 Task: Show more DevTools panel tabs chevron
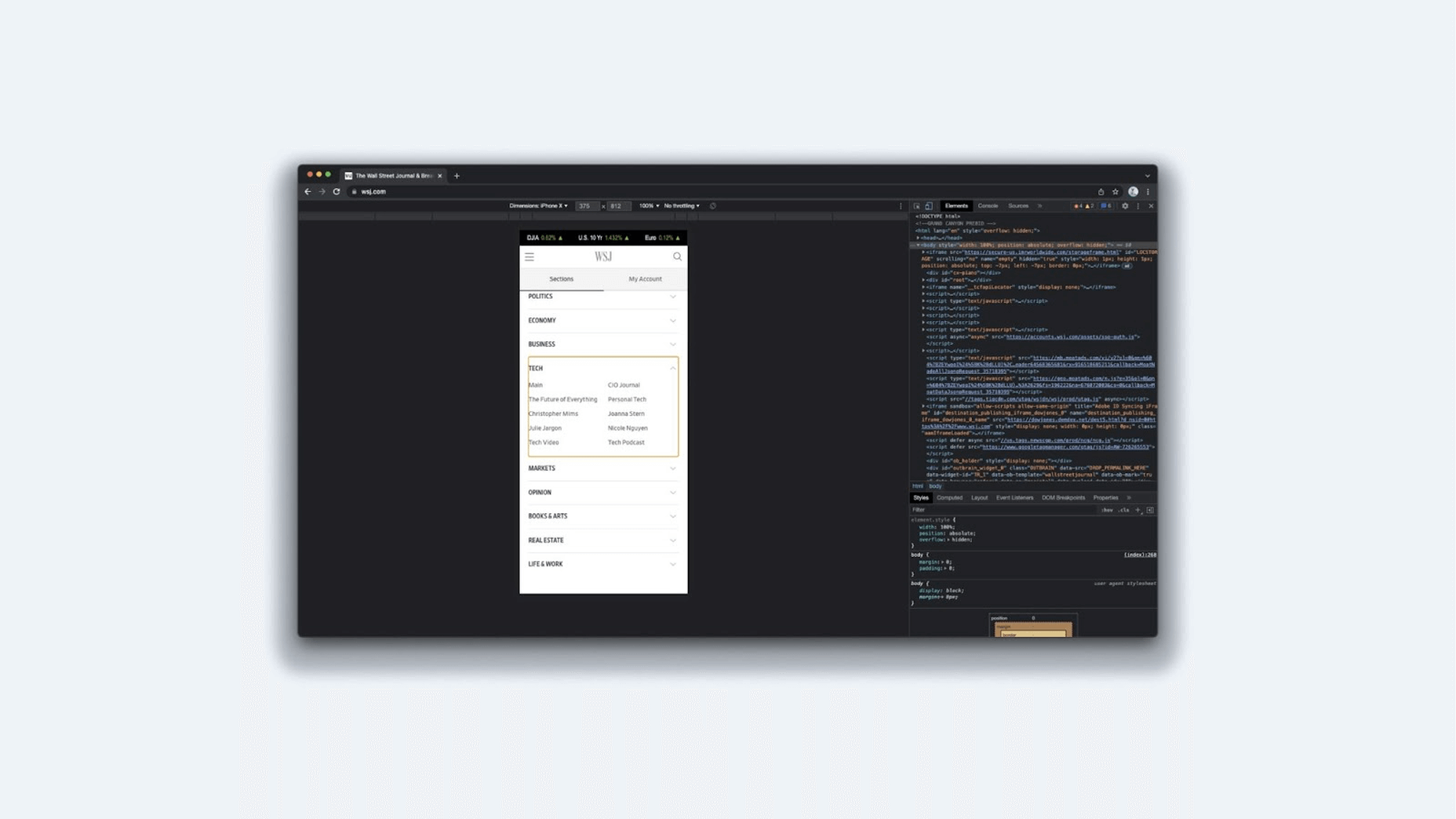click(1040, 206)
